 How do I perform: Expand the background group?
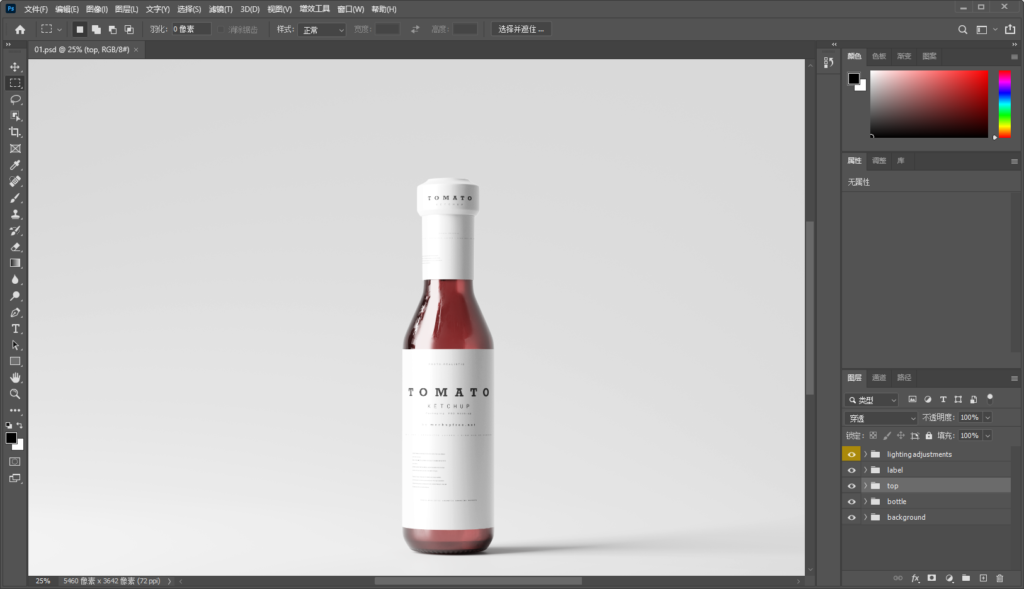click(865, 517)
